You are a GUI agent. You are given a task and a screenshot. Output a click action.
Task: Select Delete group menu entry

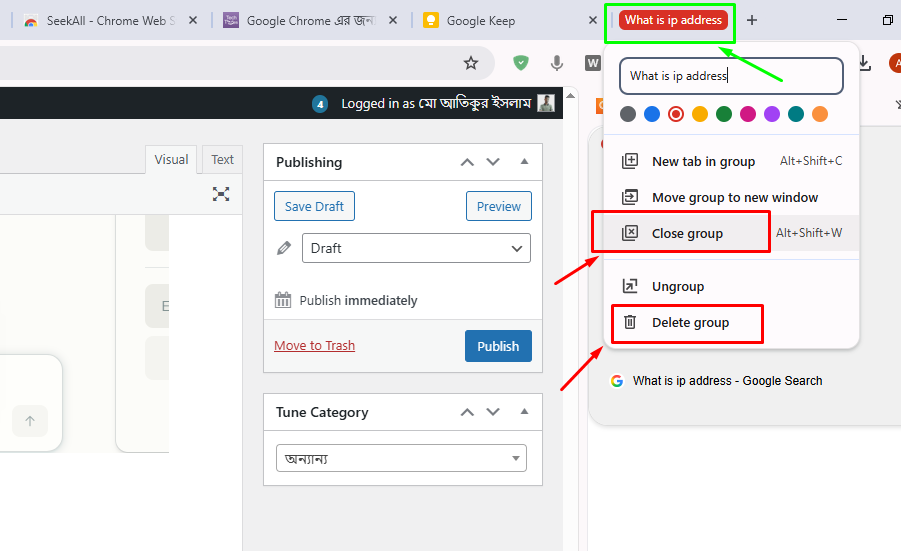[x=731, y=322]
